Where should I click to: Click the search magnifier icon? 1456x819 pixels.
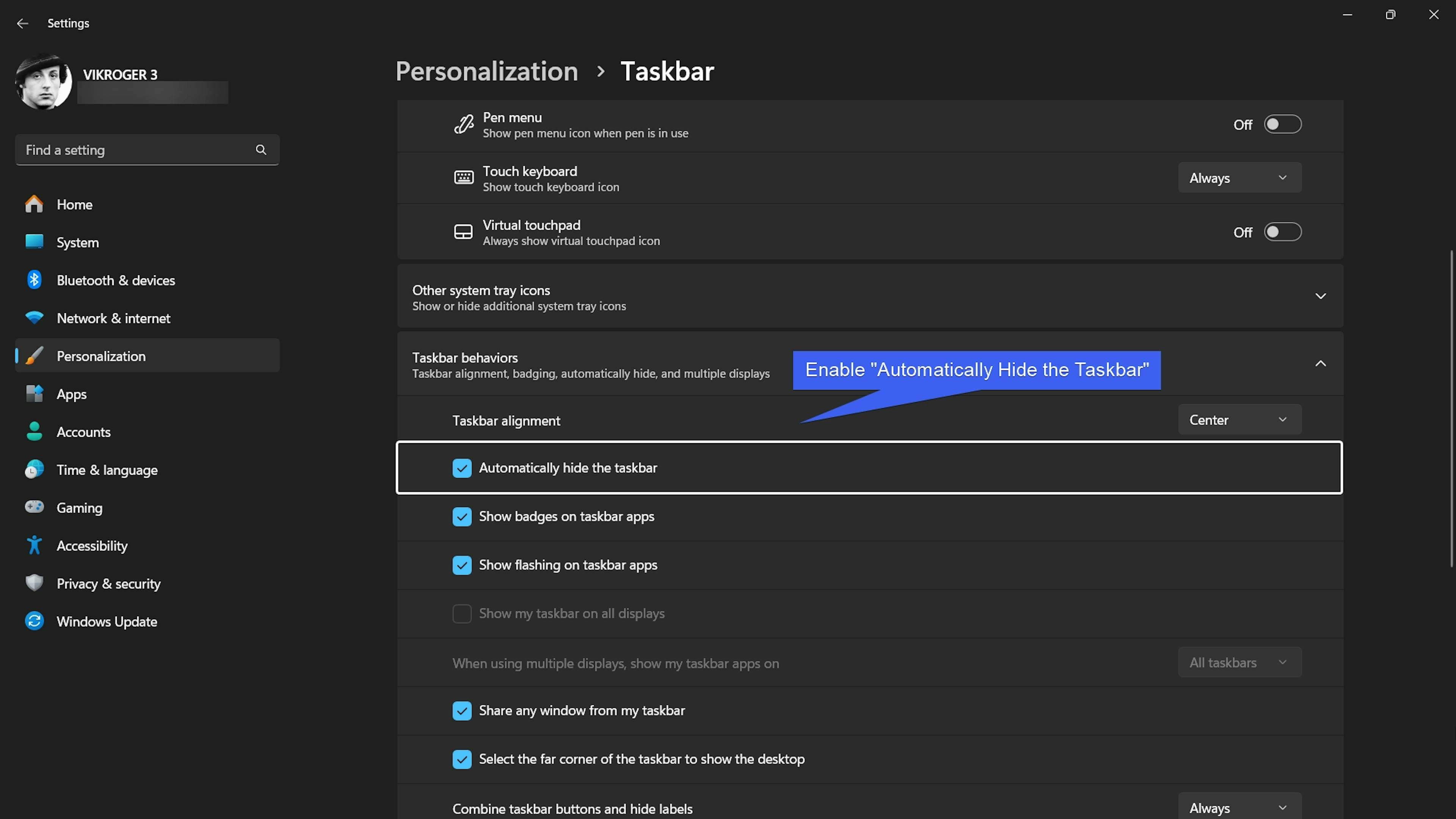coord(260,150)
